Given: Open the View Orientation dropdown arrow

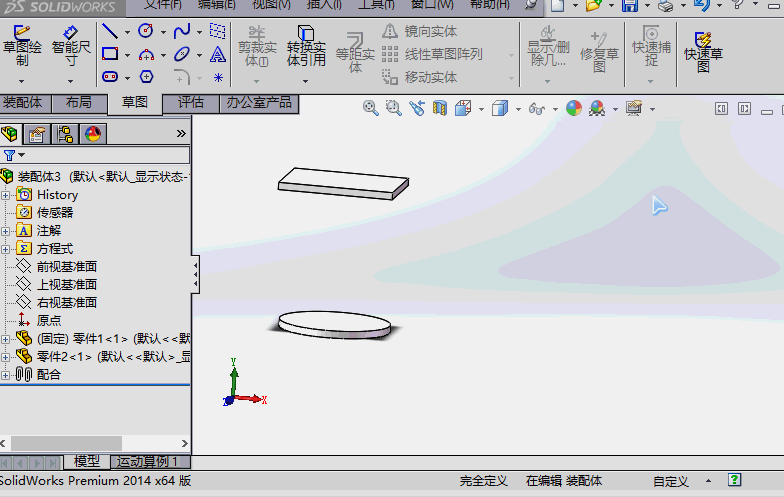Looking at the screenshot, I should [481, 109].
